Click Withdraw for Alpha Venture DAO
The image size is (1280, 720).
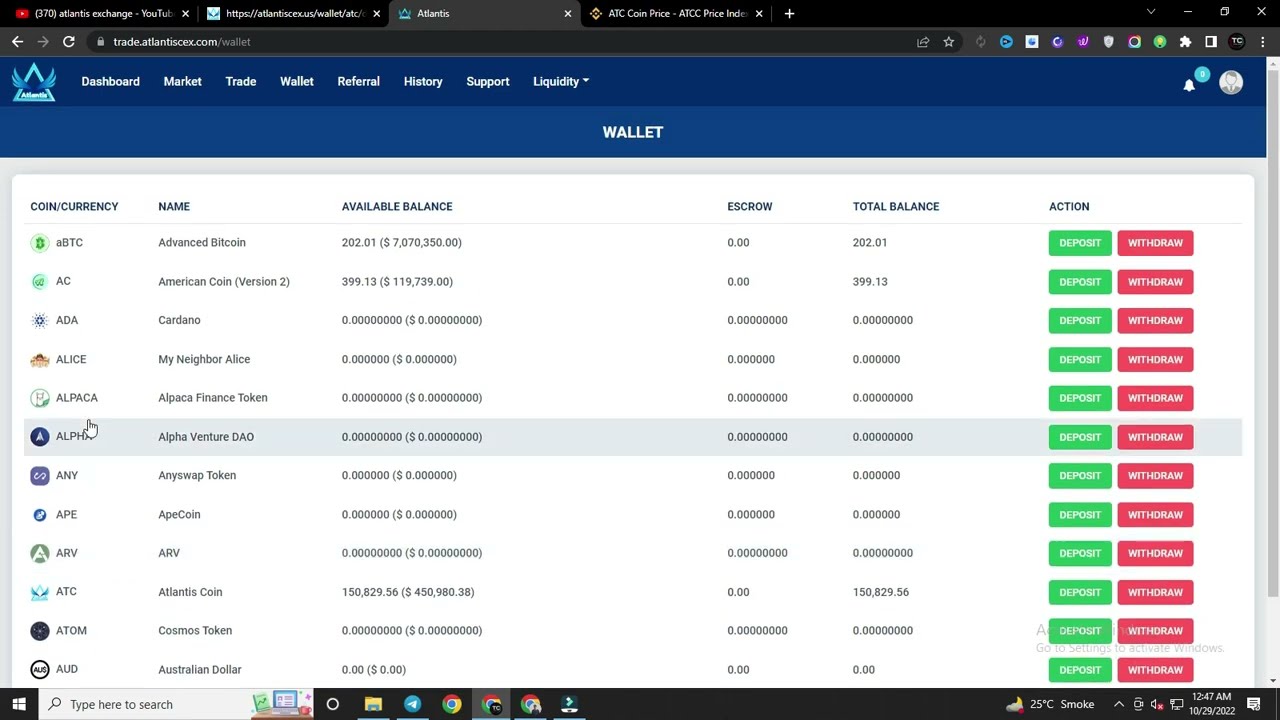(x=1155, y=437)
